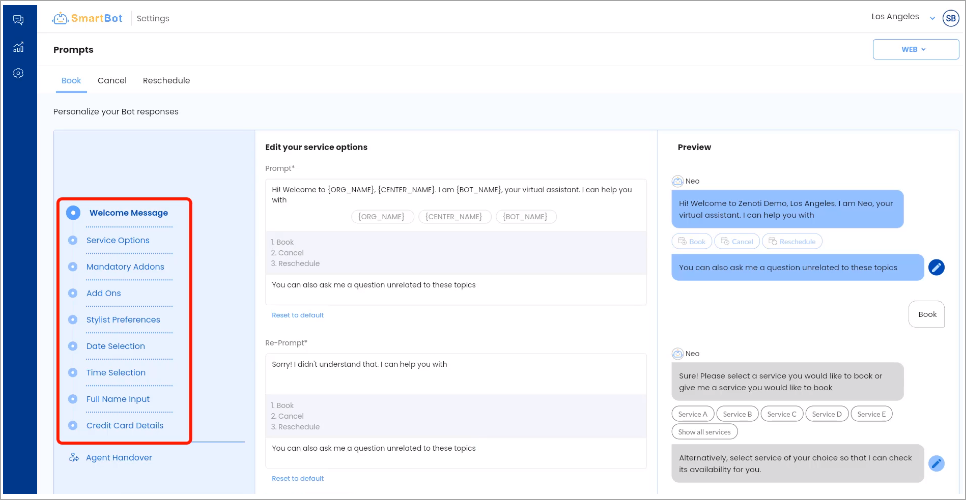The image size is (966, 500).
Task: Click the Welcome Message radio circle
Action: click(73, 213)
